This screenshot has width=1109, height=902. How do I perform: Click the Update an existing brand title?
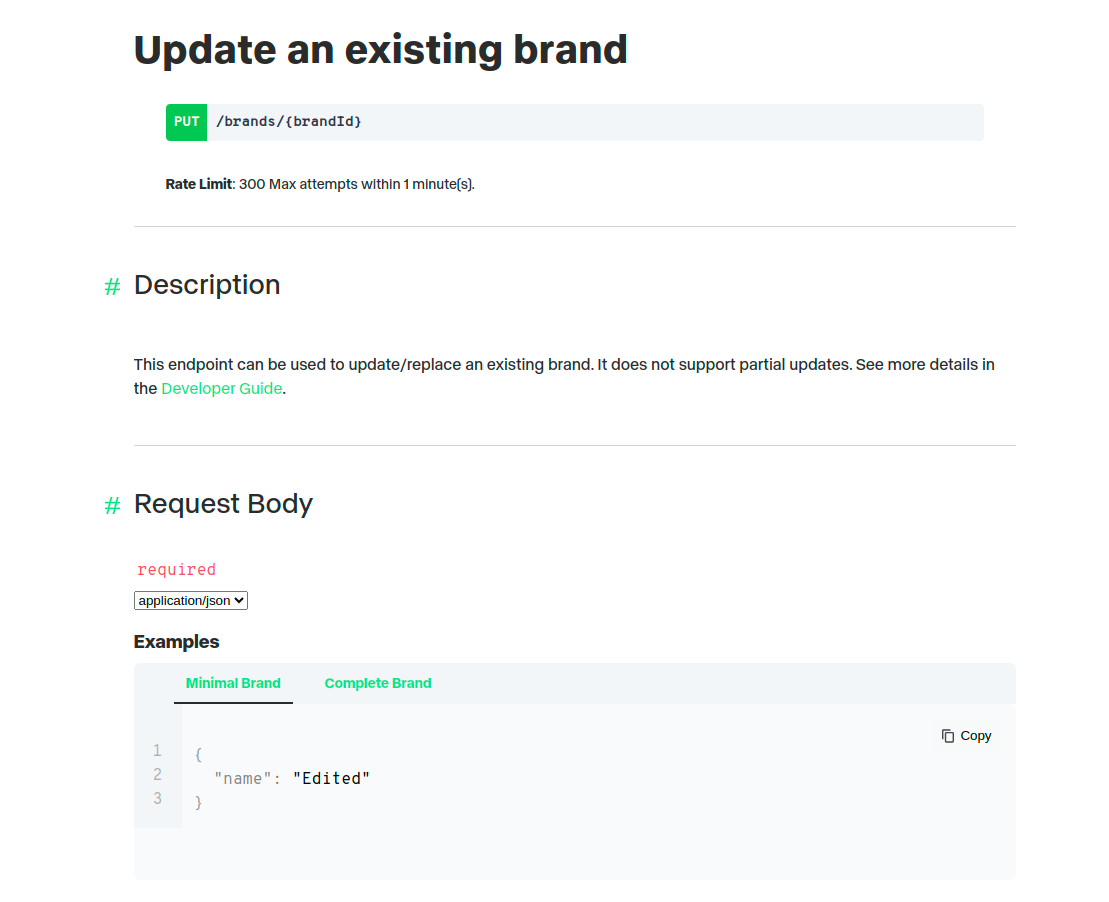point(380,50)
